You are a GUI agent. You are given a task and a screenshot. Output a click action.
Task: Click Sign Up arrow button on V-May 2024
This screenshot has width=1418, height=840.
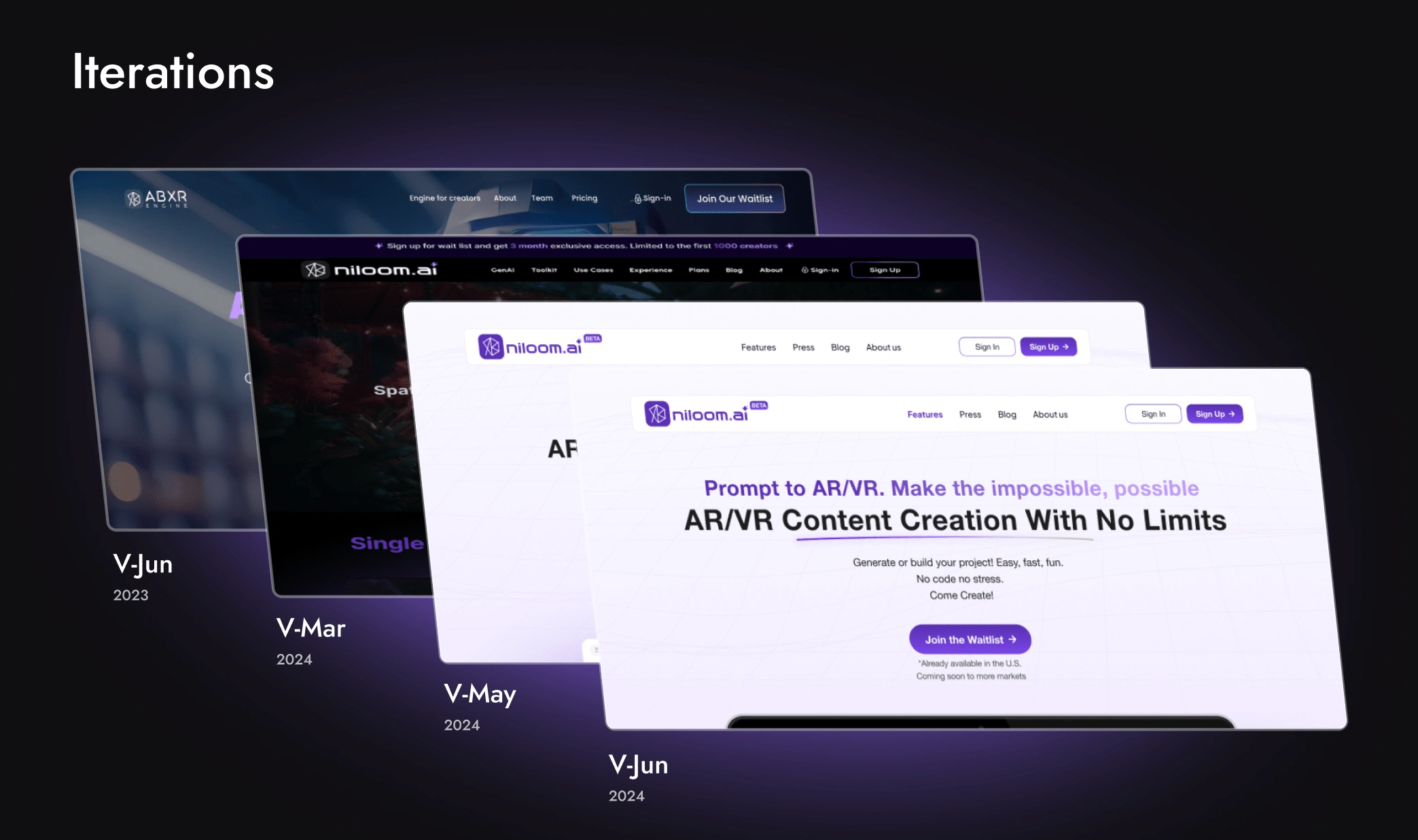pyautogui.click(x=1050, y=347)
